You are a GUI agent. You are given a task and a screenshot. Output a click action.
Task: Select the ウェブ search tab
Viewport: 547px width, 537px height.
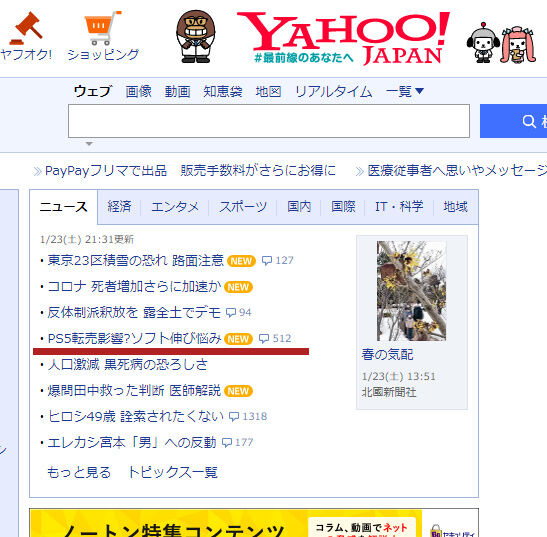pyautogui.click(x=93, y=91)
